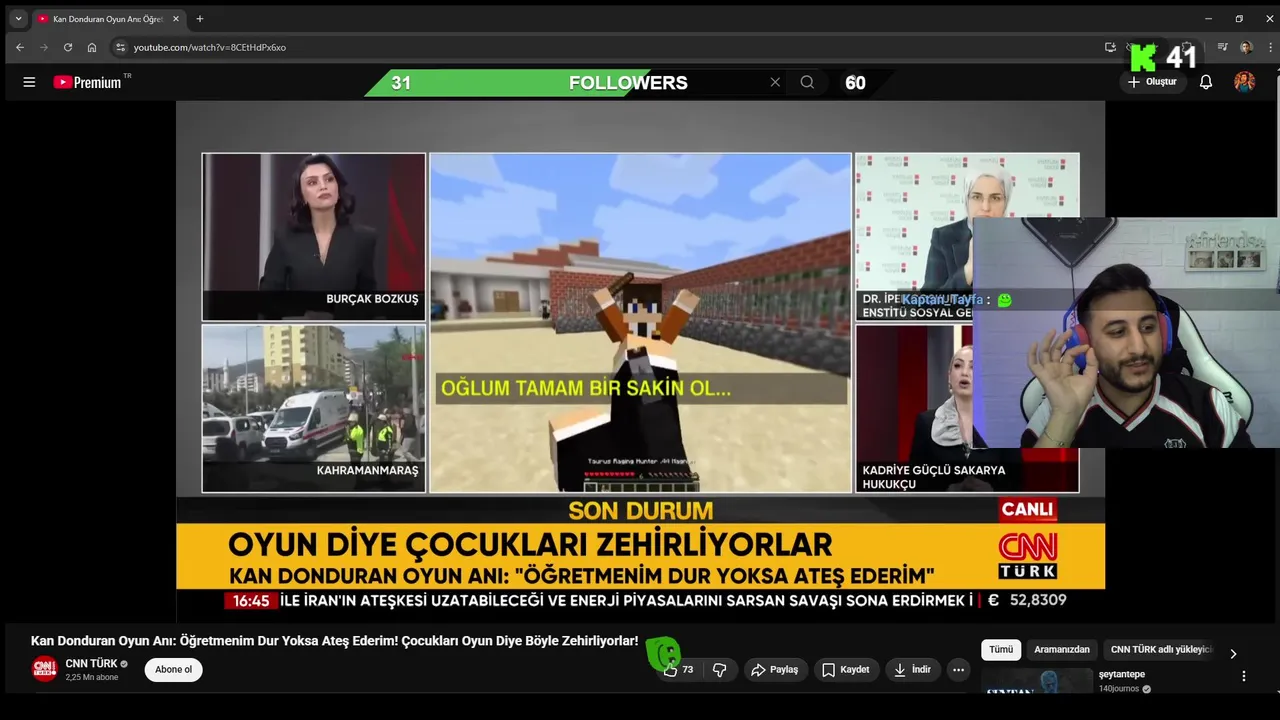1280x720 pixels.
Task: Select the Kan Donduran Oyun Anı browser tab
Action: (109, 19)
